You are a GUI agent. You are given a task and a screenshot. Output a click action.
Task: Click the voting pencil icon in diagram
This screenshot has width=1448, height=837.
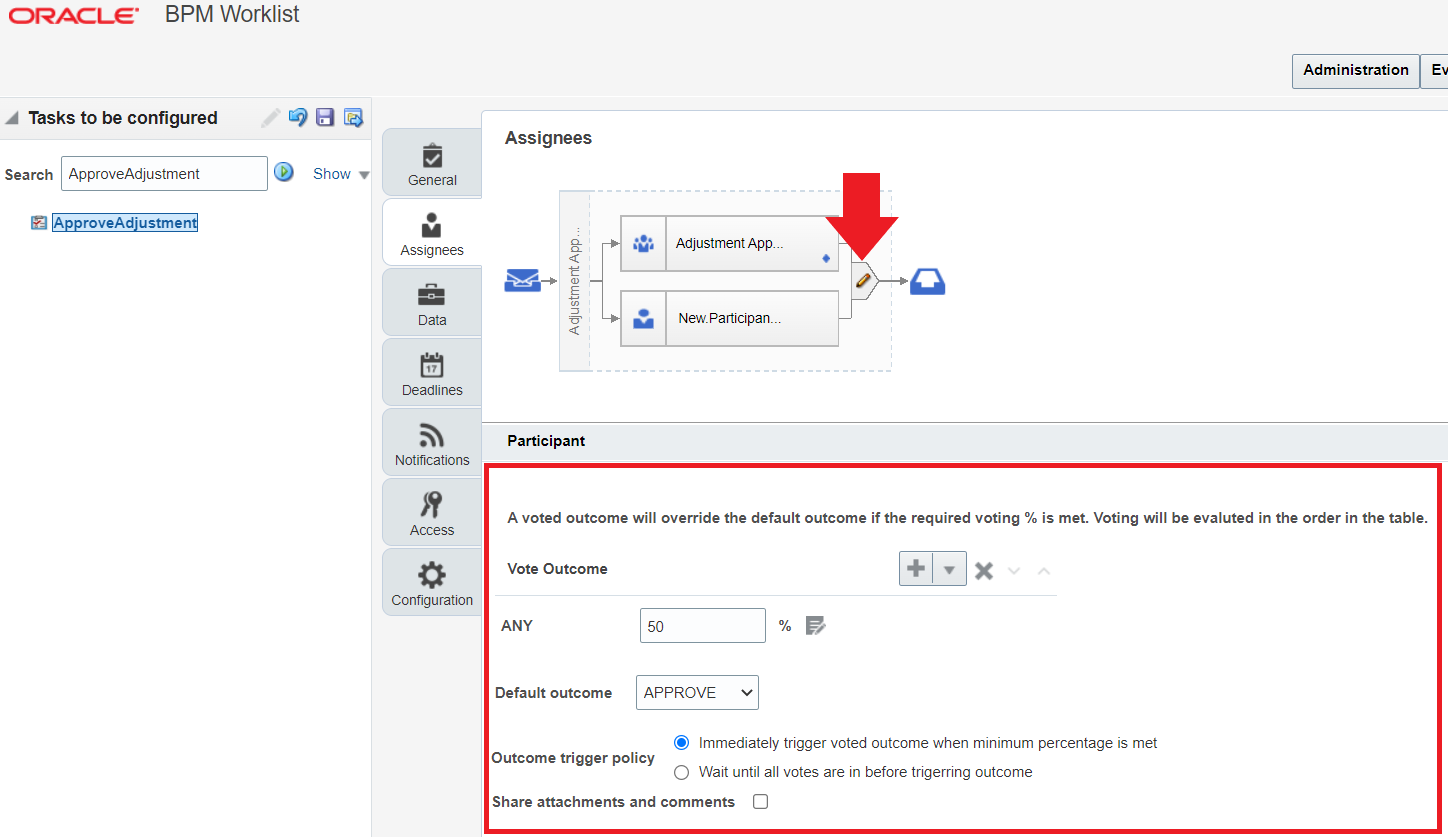tap(864, 281)
